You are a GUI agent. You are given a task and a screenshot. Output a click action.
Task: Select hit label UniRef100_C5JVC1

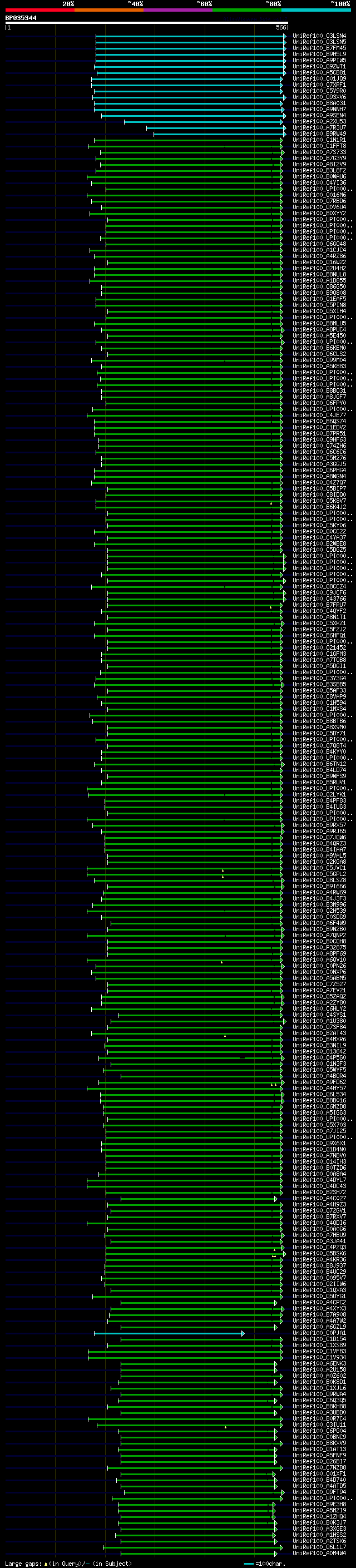tap(319, 868)
